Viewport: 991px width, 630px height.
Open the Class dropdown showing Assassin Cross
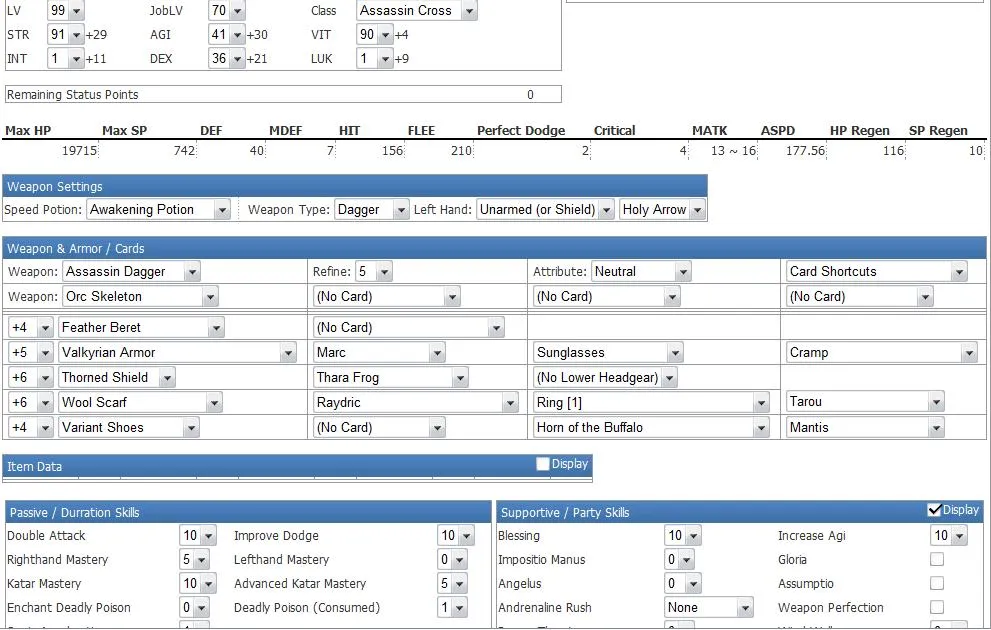point(416,11)
